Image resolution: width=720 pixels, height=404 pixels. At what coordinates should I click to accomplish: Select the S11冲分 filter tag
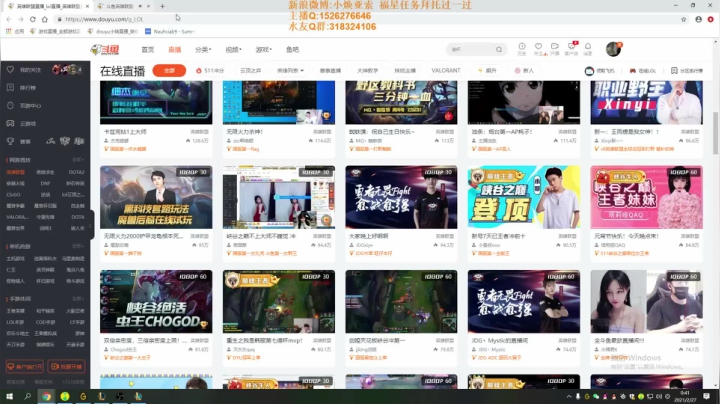click(210, 71)
